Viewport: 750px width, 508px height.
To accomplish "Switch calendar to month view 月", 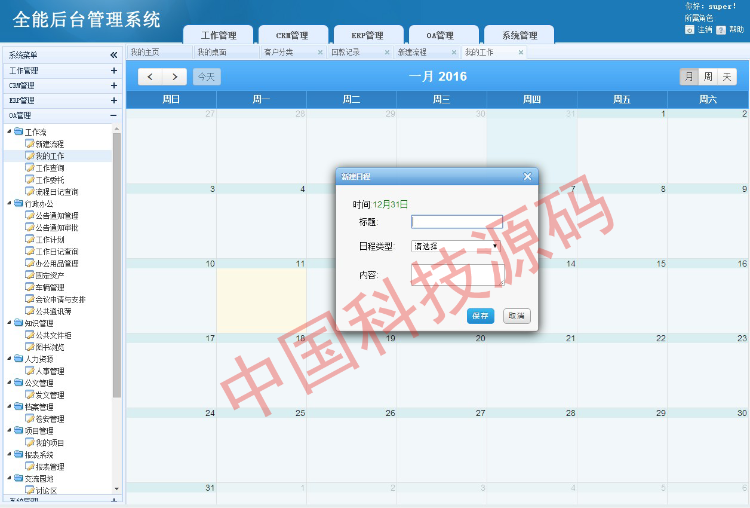I will [x=689, y=77].
